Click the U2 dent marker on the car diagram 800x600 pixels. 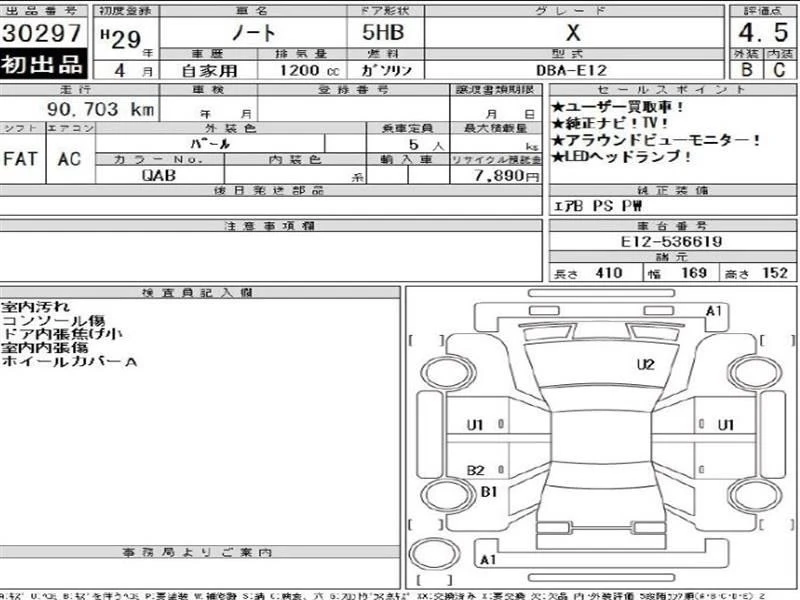click(645, 364)
